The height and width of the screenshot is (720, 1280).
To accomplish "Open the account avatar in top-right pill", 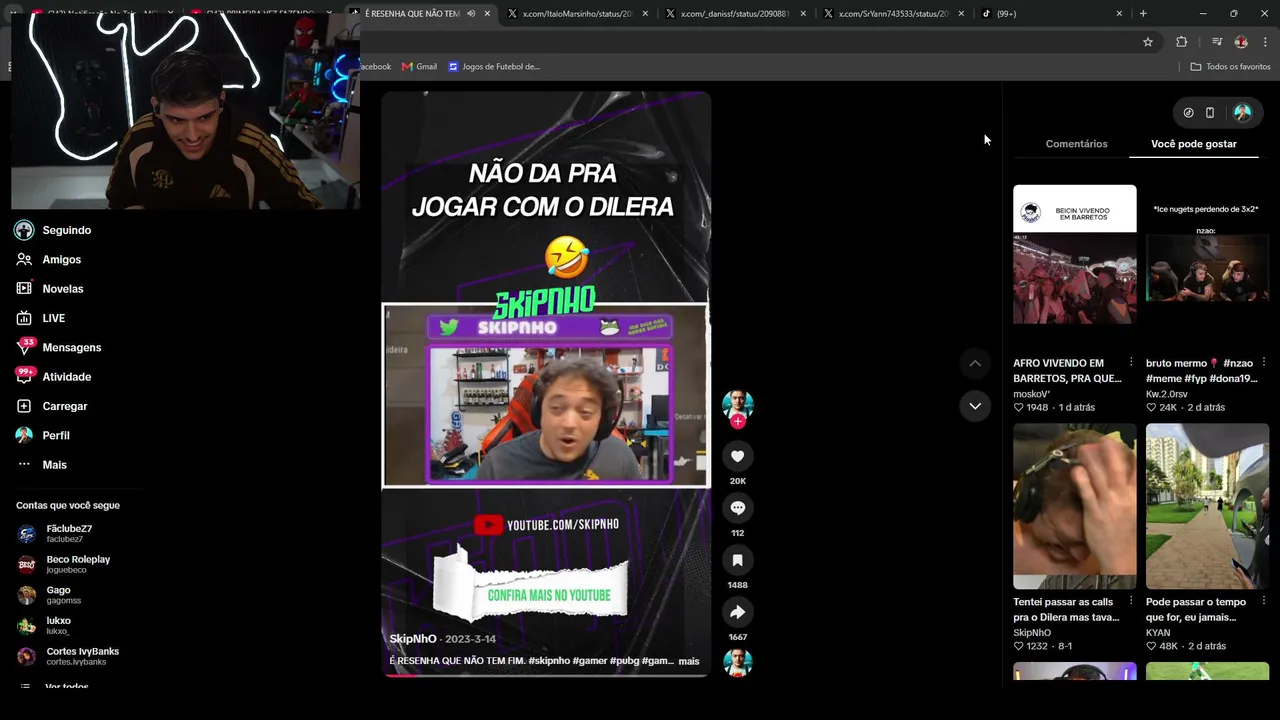I will pyautogui.click(x=1243, y=113).
